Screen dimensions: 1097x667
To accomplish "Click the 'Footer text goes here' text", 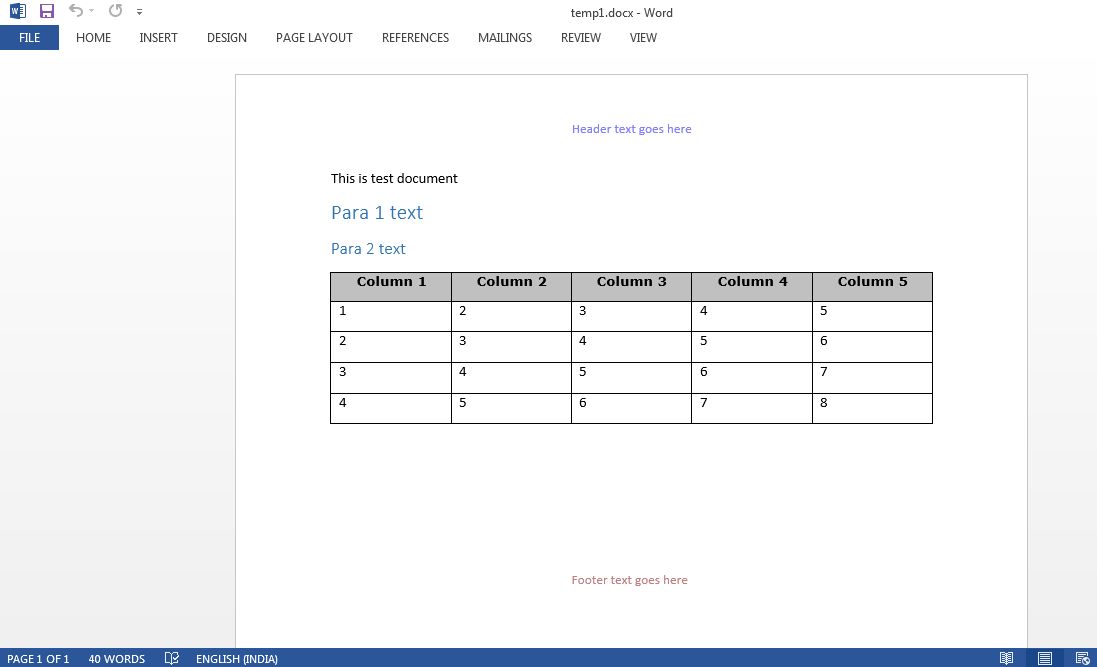I will (x=629, y=580).
